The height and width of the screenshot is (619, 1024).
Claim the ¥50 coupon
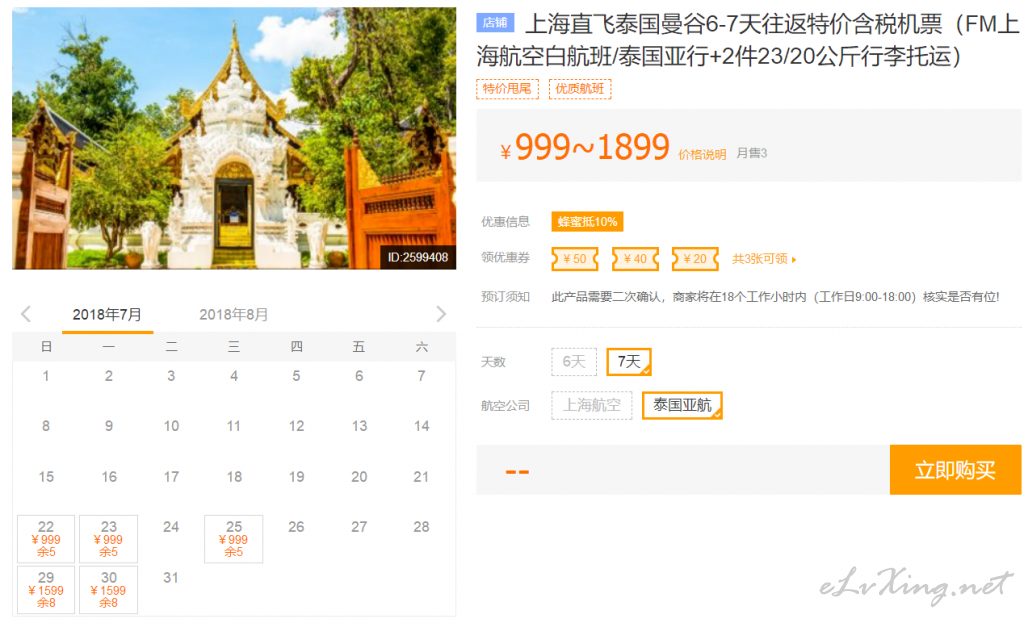coord(575,259)
